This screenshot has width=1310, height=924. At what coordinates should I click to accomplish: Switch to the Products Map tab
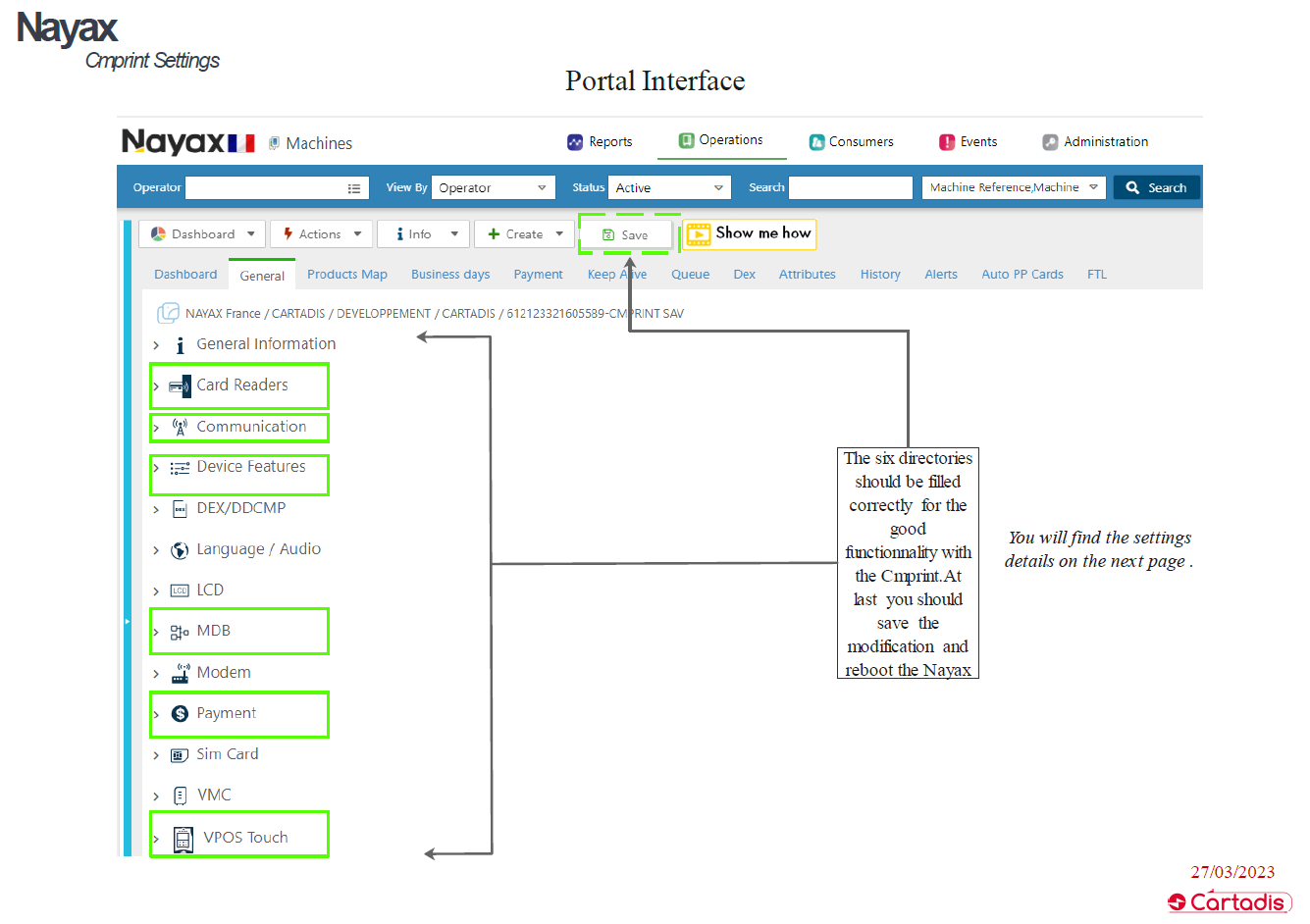tap(347, 275)
